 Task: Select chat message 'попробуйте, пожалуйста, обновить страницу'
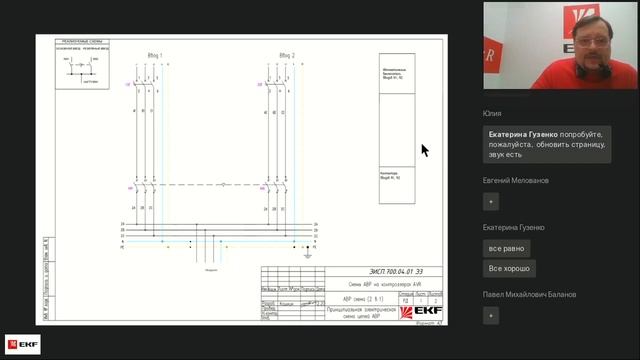click(x=547, y=144)
